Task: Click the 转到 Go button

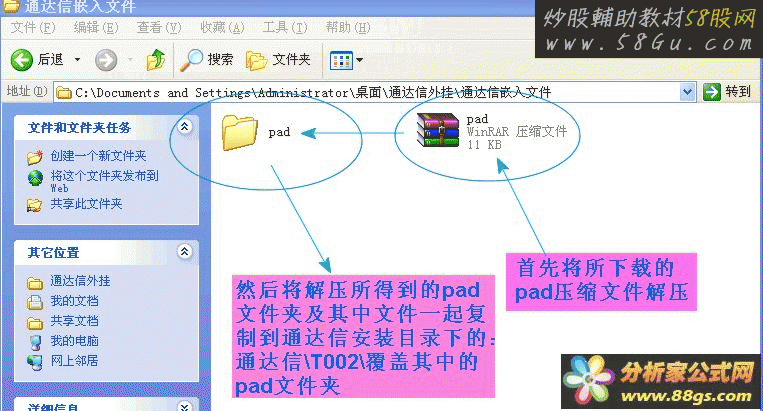Action: (x=727, y=91)
